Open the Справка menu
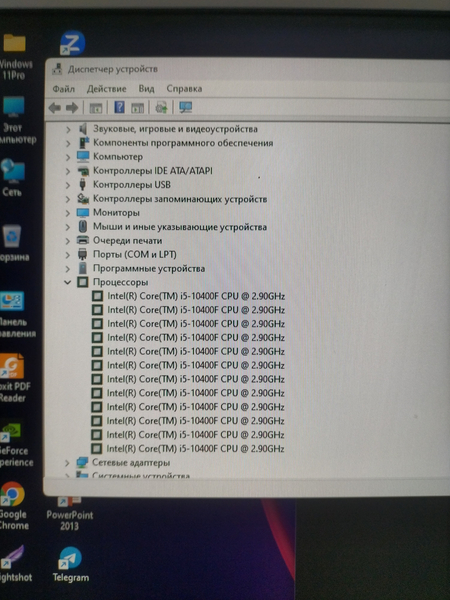Image resolution: width=450 pixels, height=600 pixels. point(184,89)
